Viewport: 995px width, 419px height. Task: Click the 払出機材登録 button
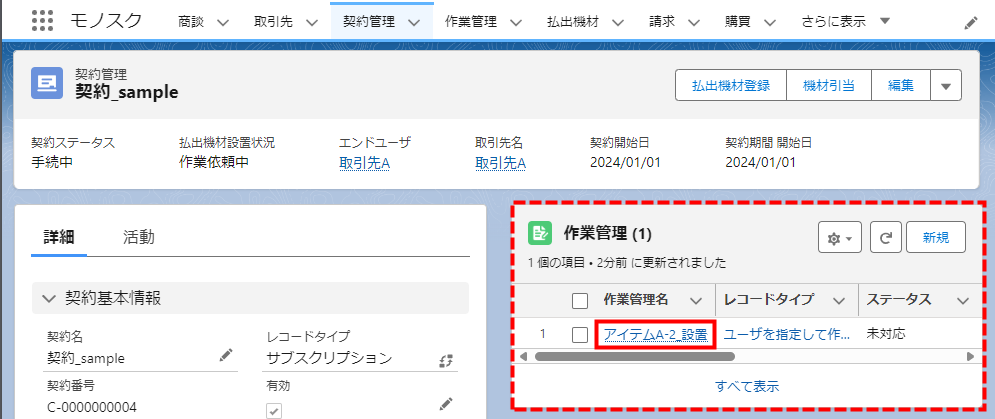tap(731, 86)
